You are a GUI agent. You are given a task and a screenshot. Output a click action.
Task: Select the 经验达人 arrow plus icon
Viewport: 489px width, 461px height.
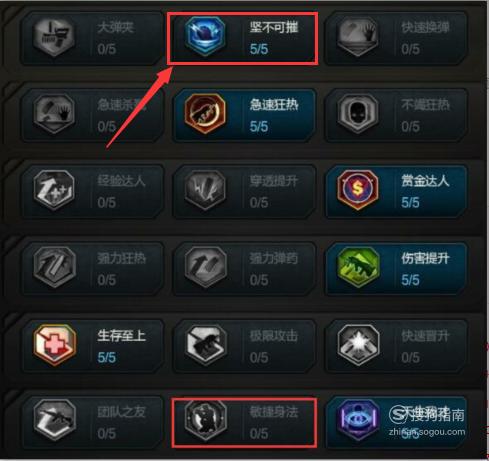point(54,189)
